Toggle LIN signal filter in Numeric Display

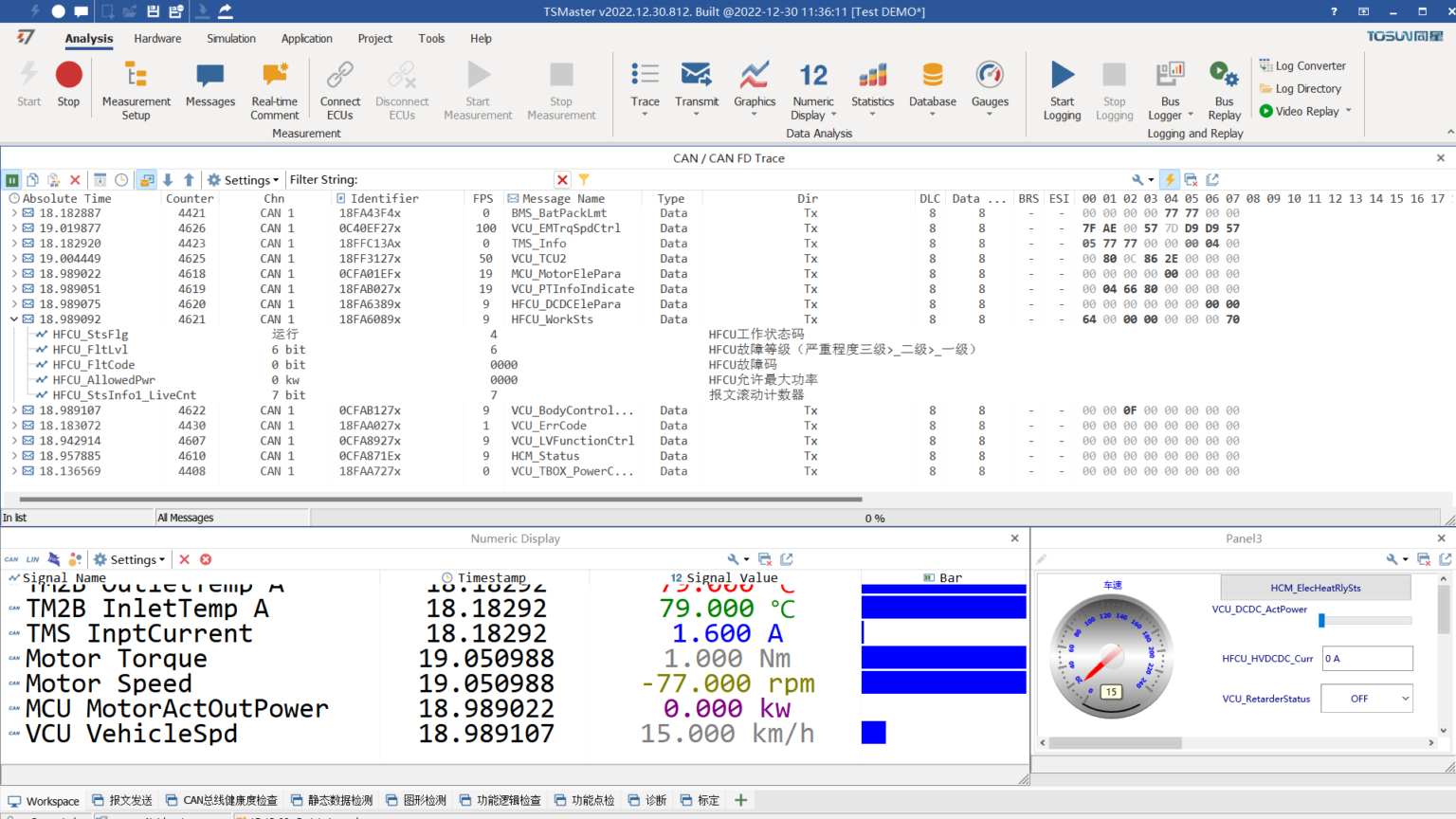[32, 559]
